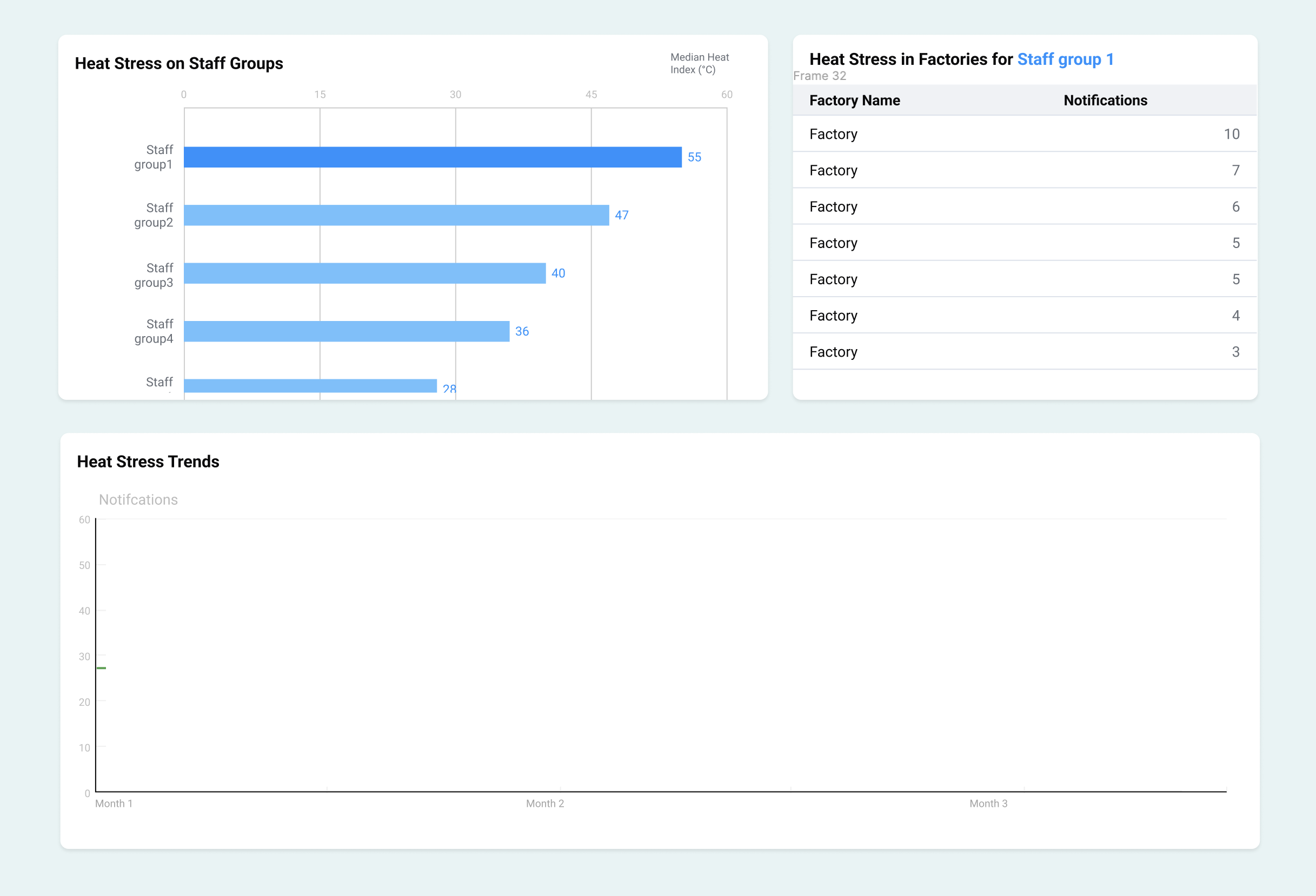Click the value 55 label
The image size is (1316, 896).
pos(694,157)
